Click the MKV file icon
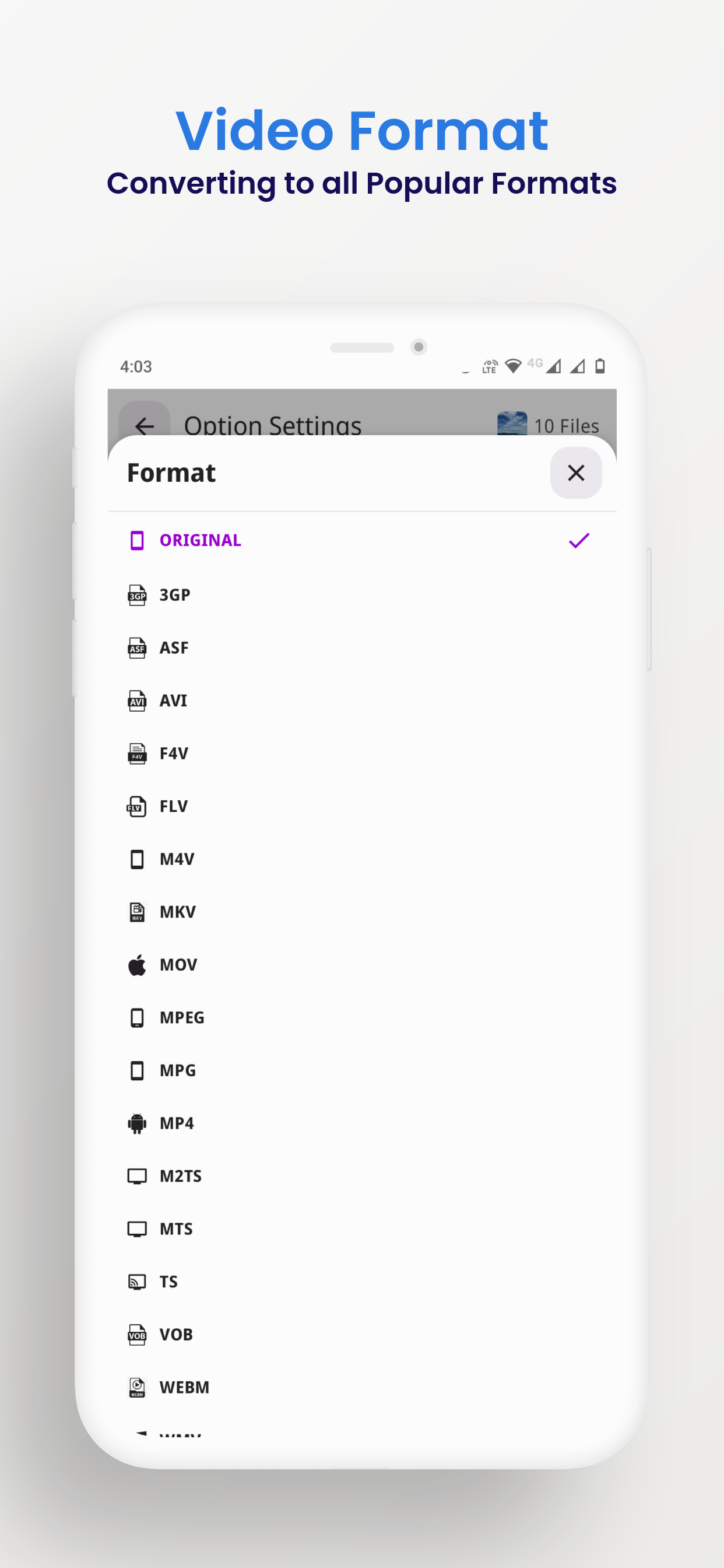 [137, 912]
